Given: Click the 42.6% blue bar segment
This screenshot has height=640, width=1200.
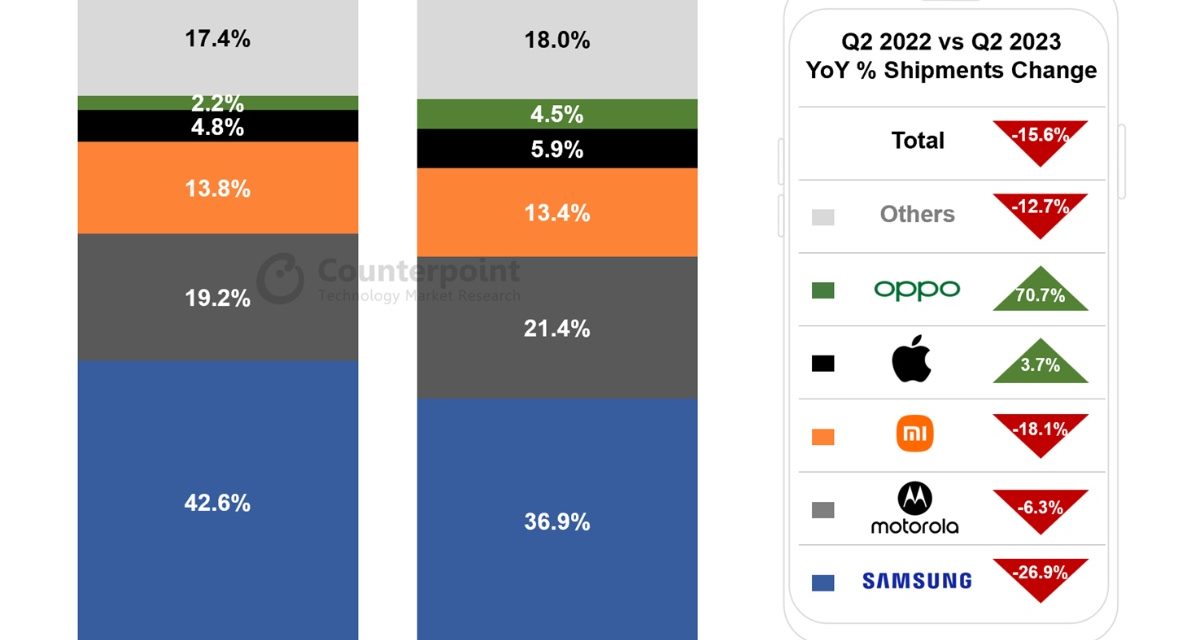Looking at the screenshot, I should pos(217,500).
